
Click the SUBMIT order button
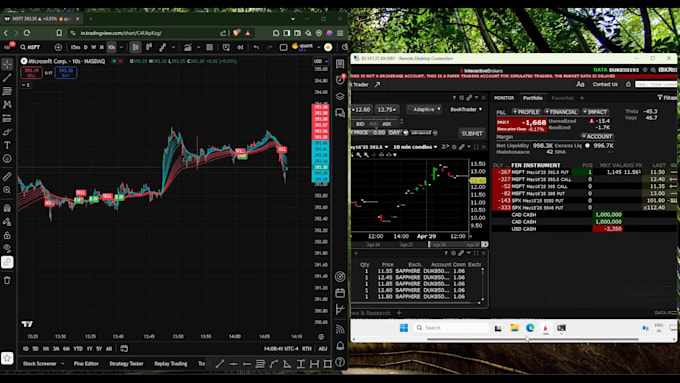click(472, 133)
